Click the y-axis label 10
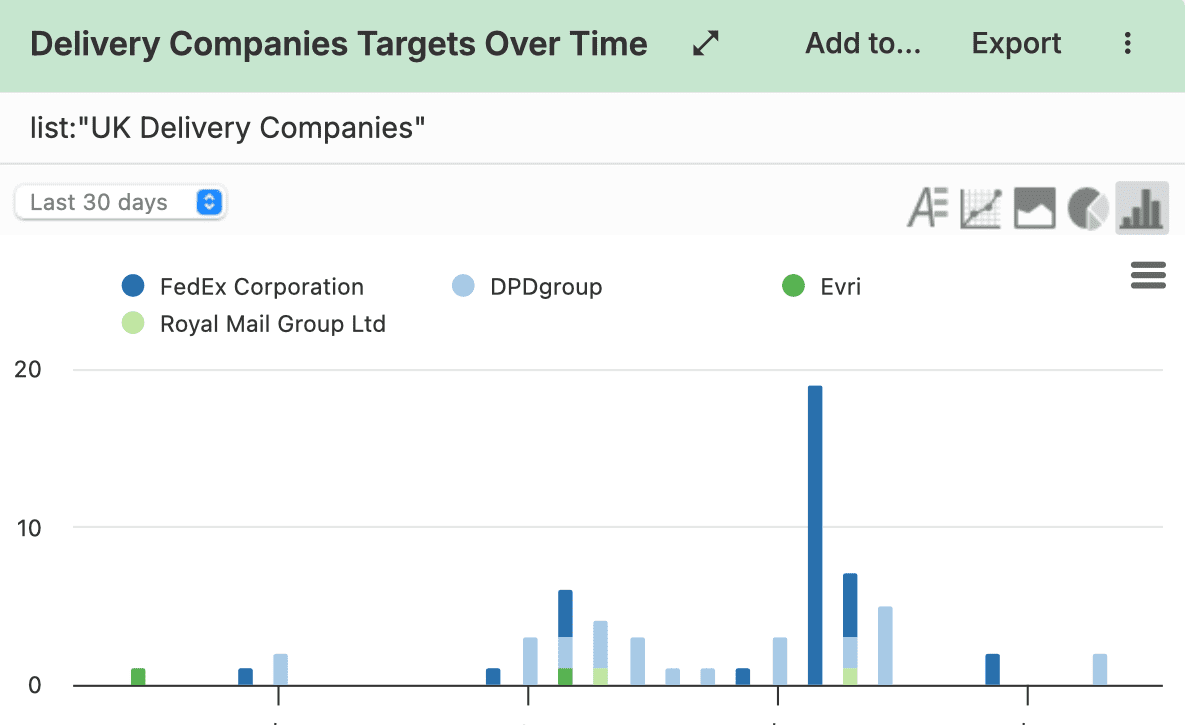The height and width of the screenshot is (725, 1185). coord(29,528)
